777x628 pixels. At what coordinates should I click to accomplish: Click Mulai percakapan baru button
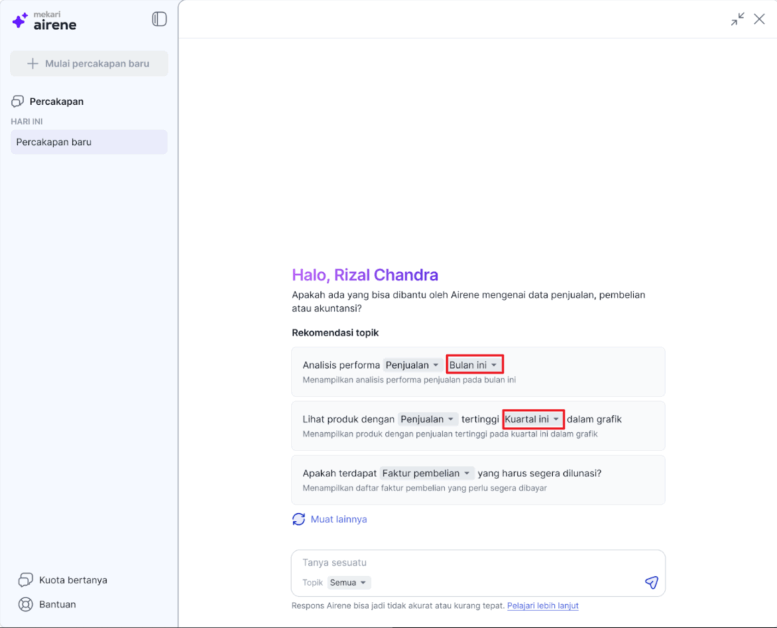tap(89, 63)
